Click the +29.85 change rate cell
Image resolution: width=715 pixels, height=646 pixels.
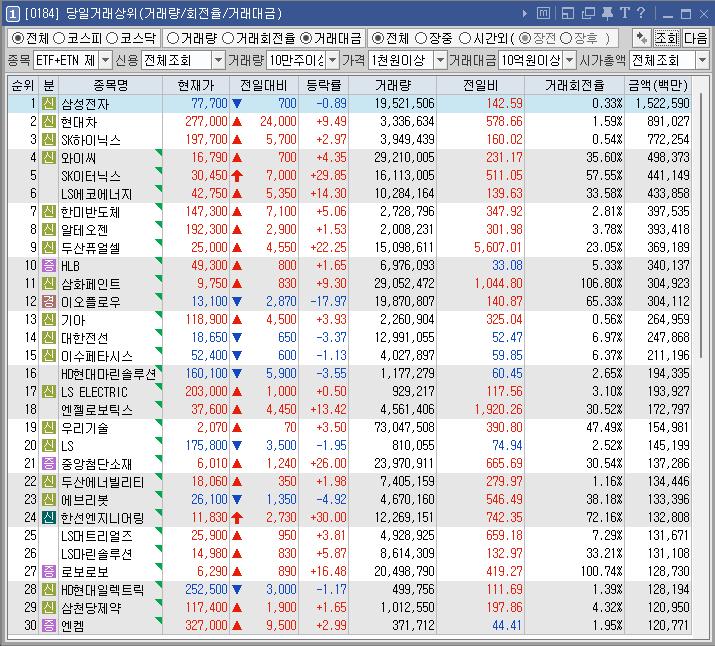(x=328, y=176)
